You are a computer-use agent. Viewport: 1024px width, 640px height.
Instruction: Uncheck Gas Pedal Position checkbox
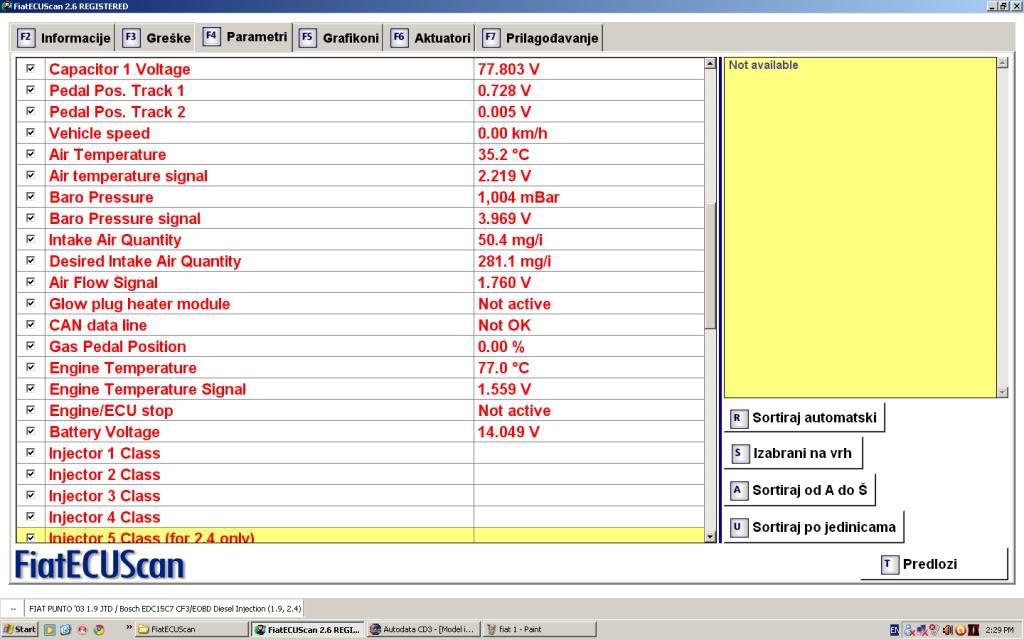(30, 345)
